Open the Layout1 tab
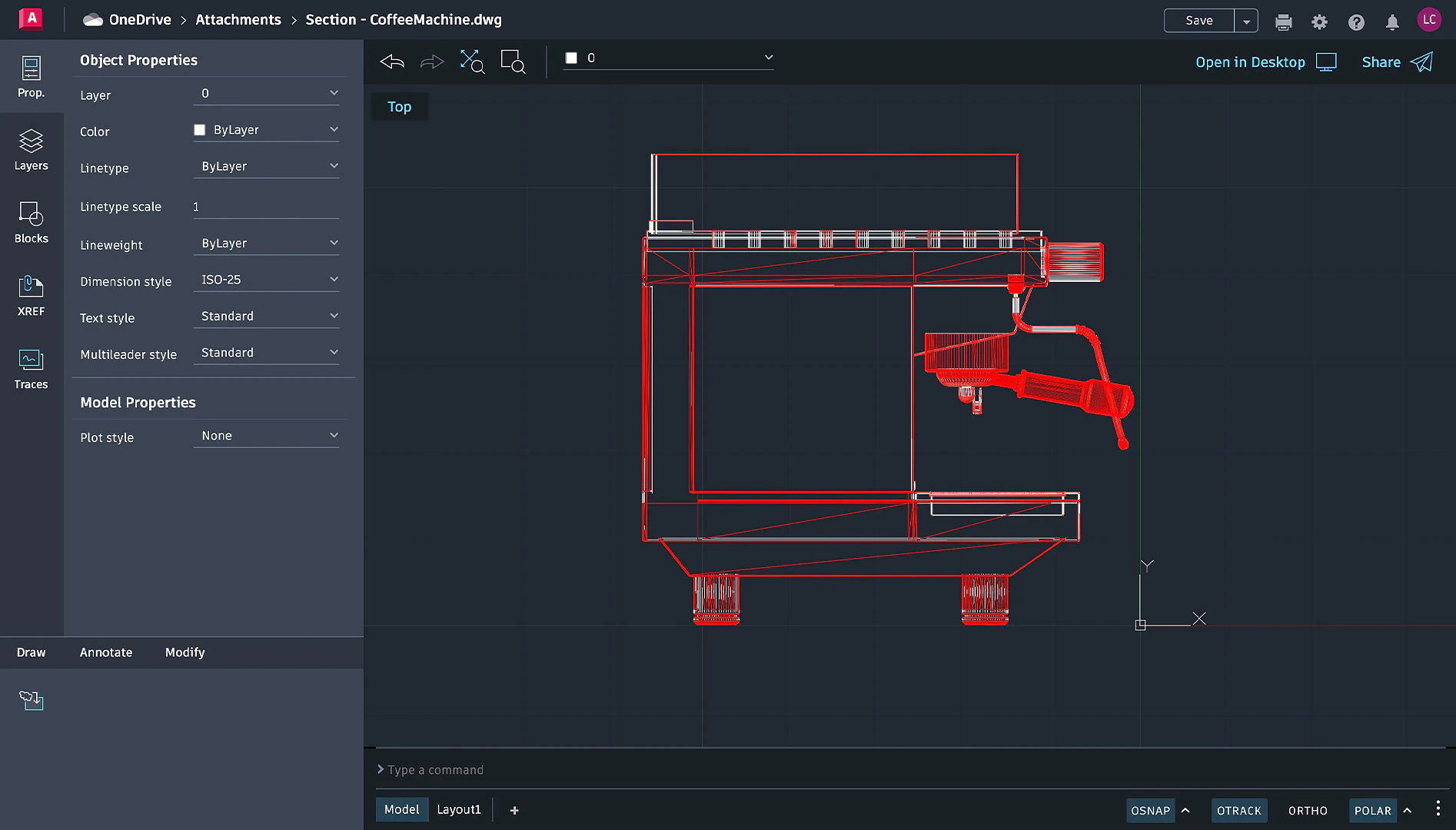This screenshot has height=830, width=1456. (x=458, y=809)
